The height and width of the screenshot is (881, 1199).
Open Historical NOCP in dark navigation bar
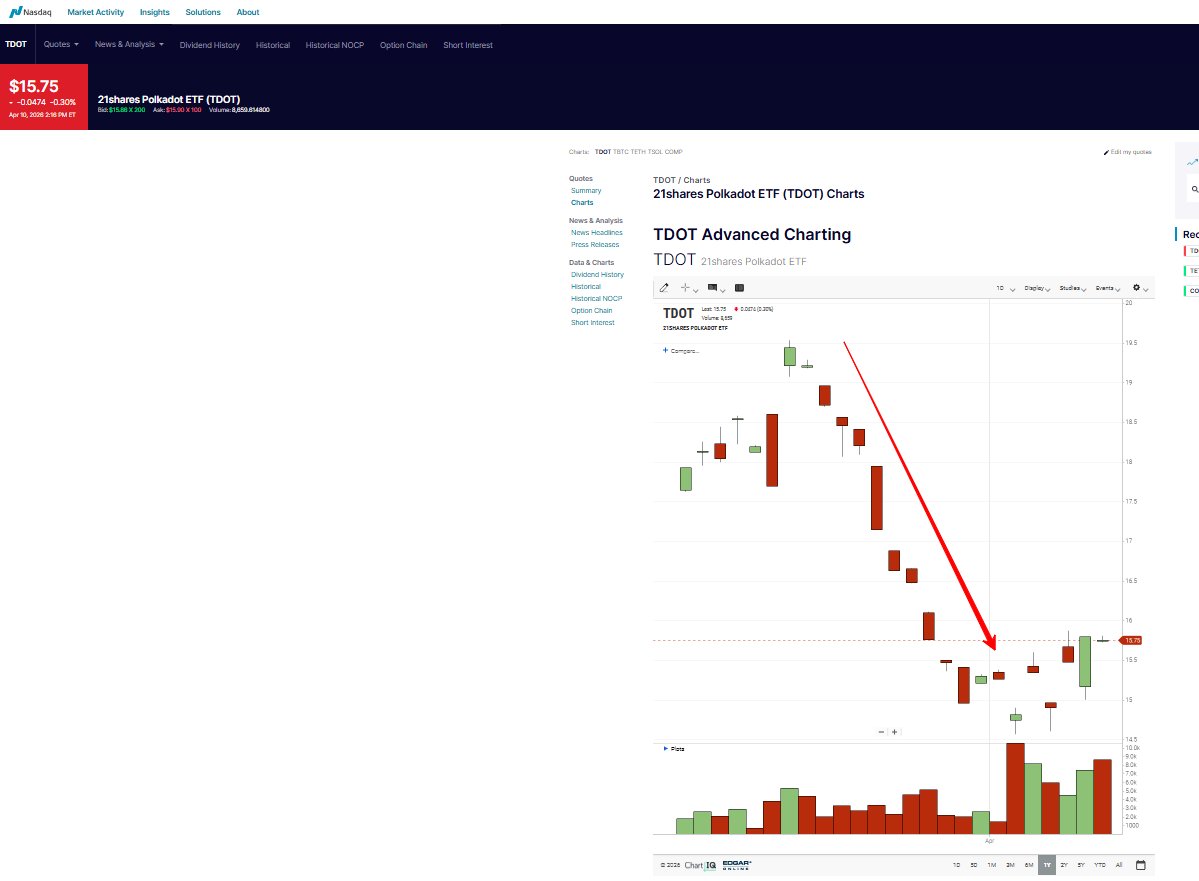click(335, 45)
